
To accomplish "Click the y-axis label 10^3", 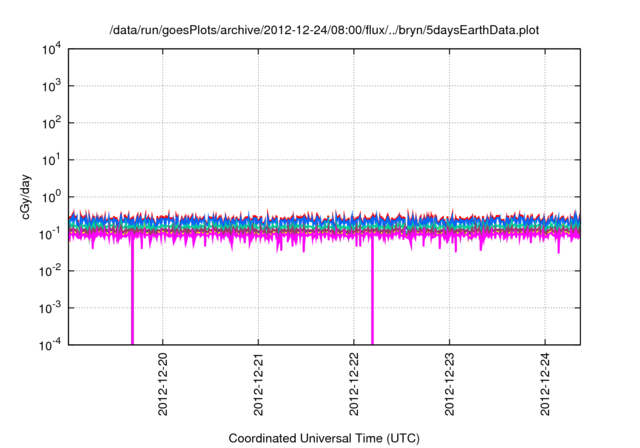I will point(52,86).
